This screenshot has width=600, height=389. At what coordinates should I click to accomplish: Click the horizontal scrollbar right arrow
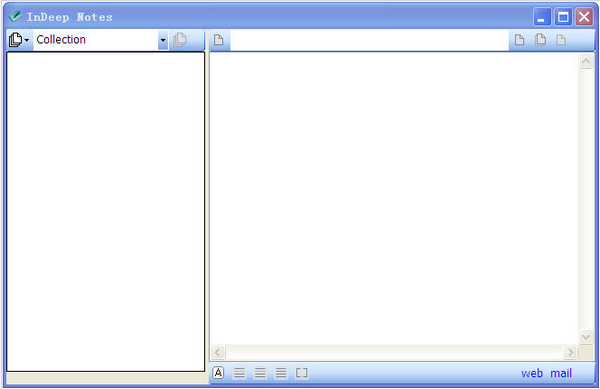(570, 352)
